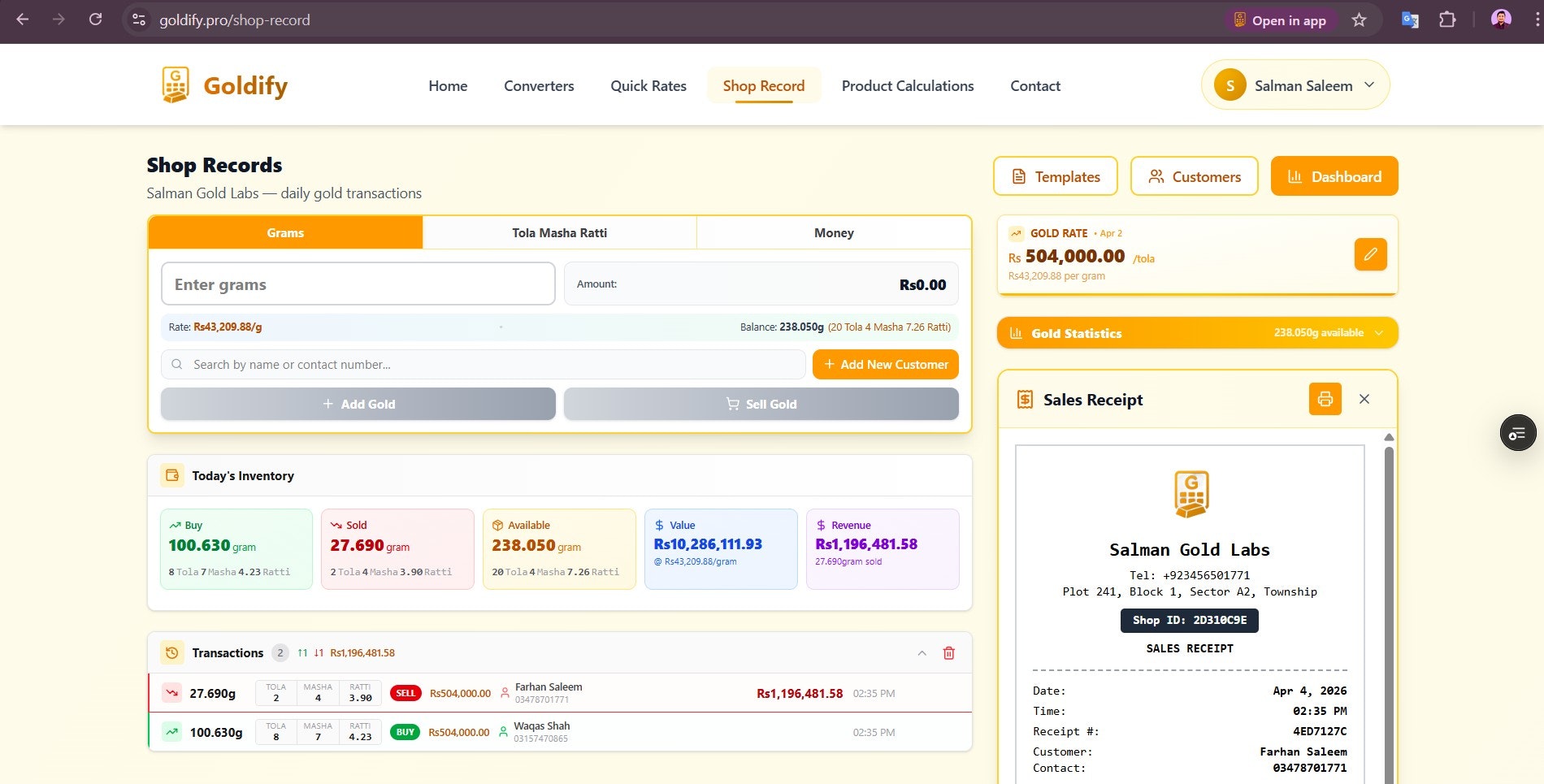The width and height of the screenshot is (1544, 784).
Task: Bookmark this page with the star icon
Action: point(1359,20)
